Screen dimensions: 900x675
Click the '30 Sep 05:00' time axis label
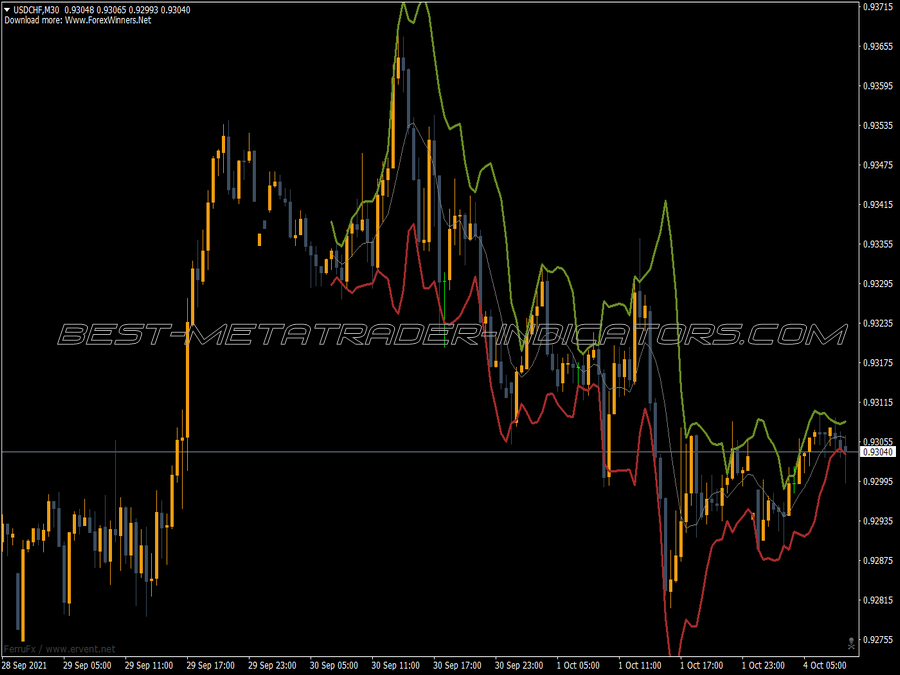coord(334,666)
